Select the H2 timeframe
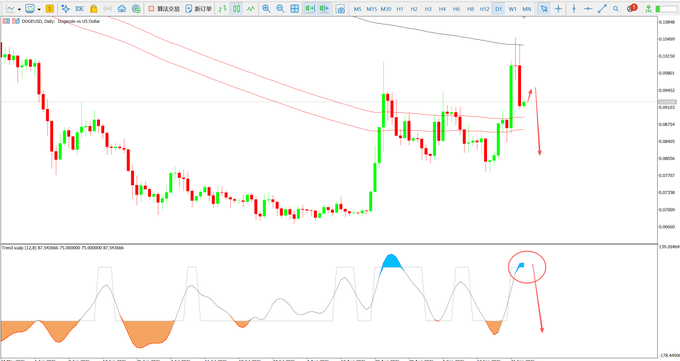This screenshot has width=680, height=361. [414, 9]
